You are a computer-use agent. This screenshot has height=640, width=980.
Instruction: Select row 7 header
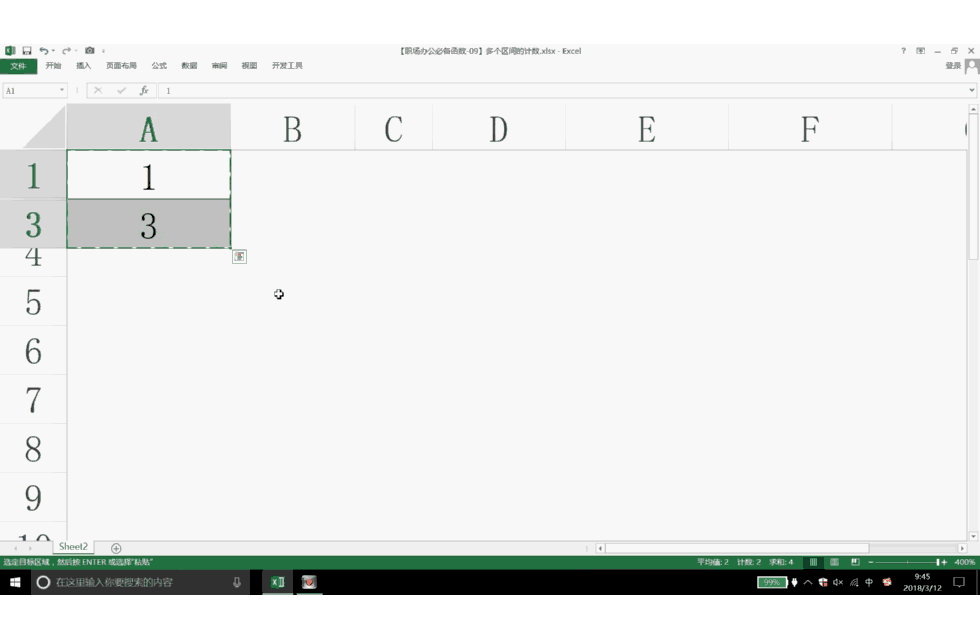coord(33,400)
